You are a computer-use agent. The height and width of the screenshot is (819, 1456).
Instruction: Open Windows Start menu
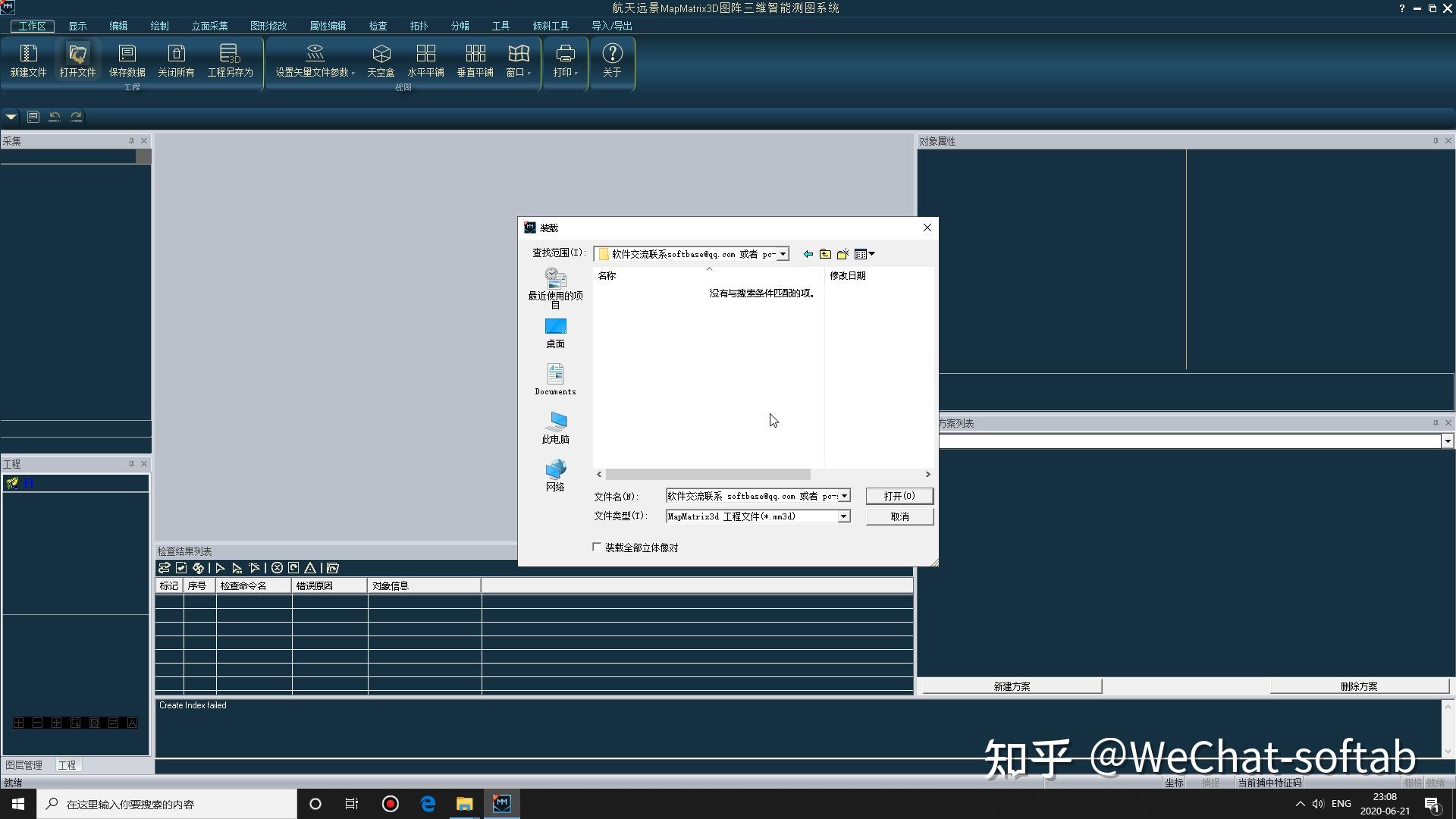[x=18, y=804]
